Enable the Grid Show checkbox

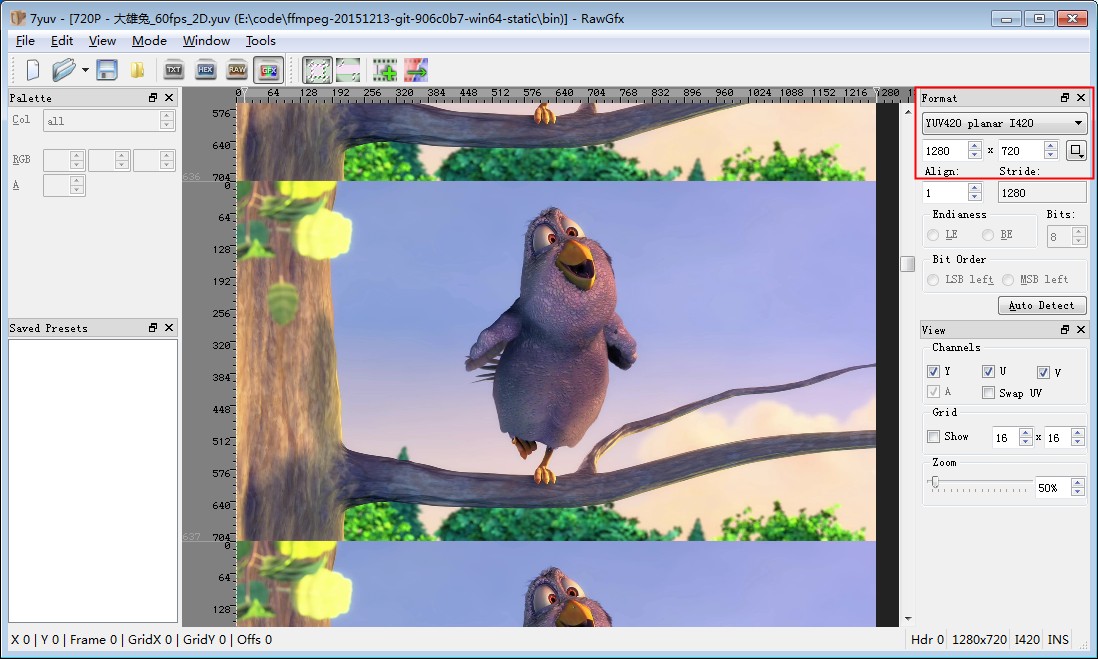(933, 436)
